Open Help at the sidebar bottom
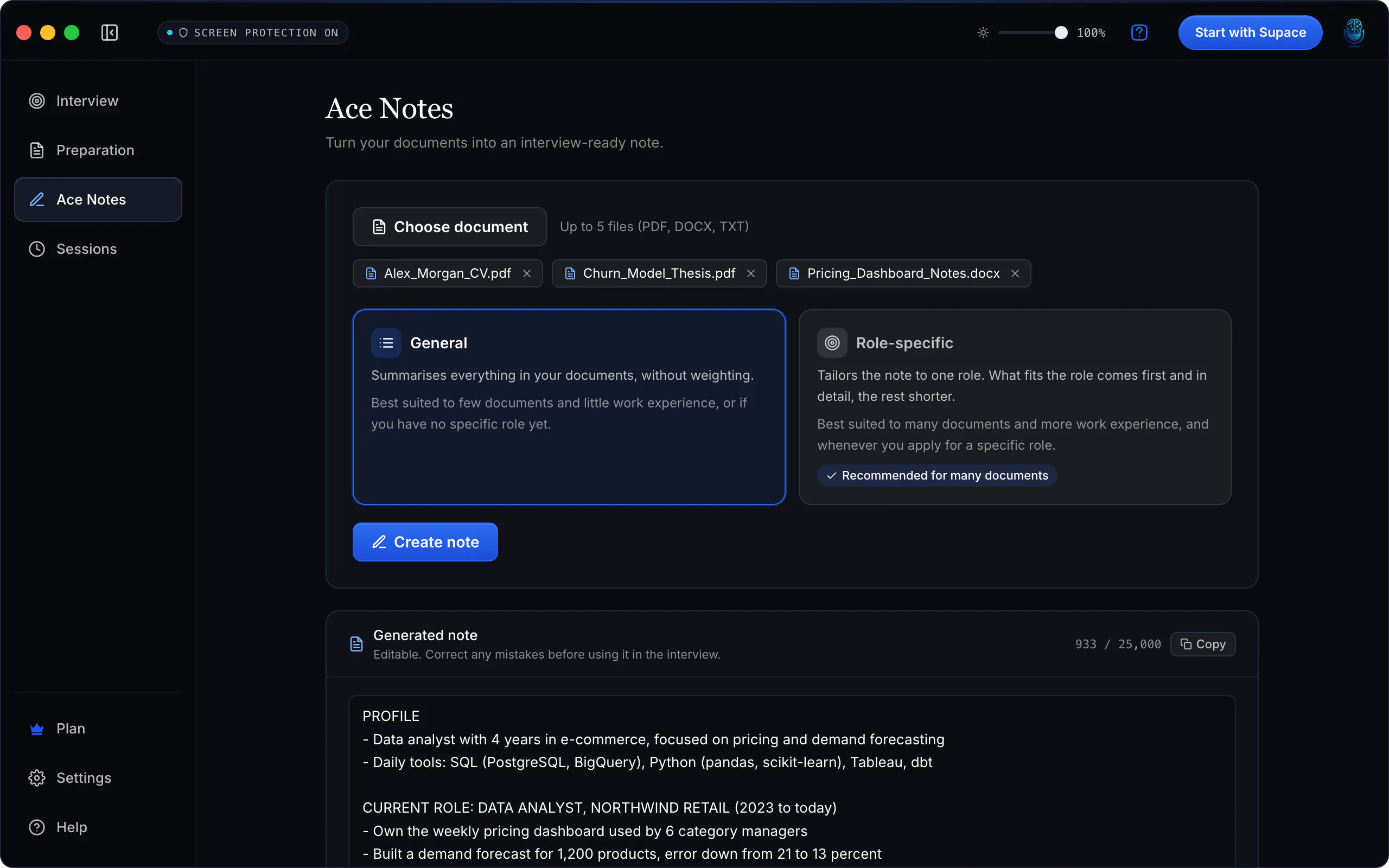The image size is (1389, 868). point(98,827)
